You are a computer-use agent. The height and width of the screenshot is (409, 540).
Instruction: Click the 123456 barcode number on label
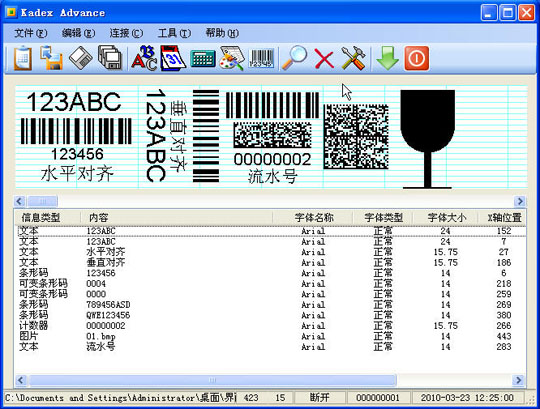[x=77, y=154]
